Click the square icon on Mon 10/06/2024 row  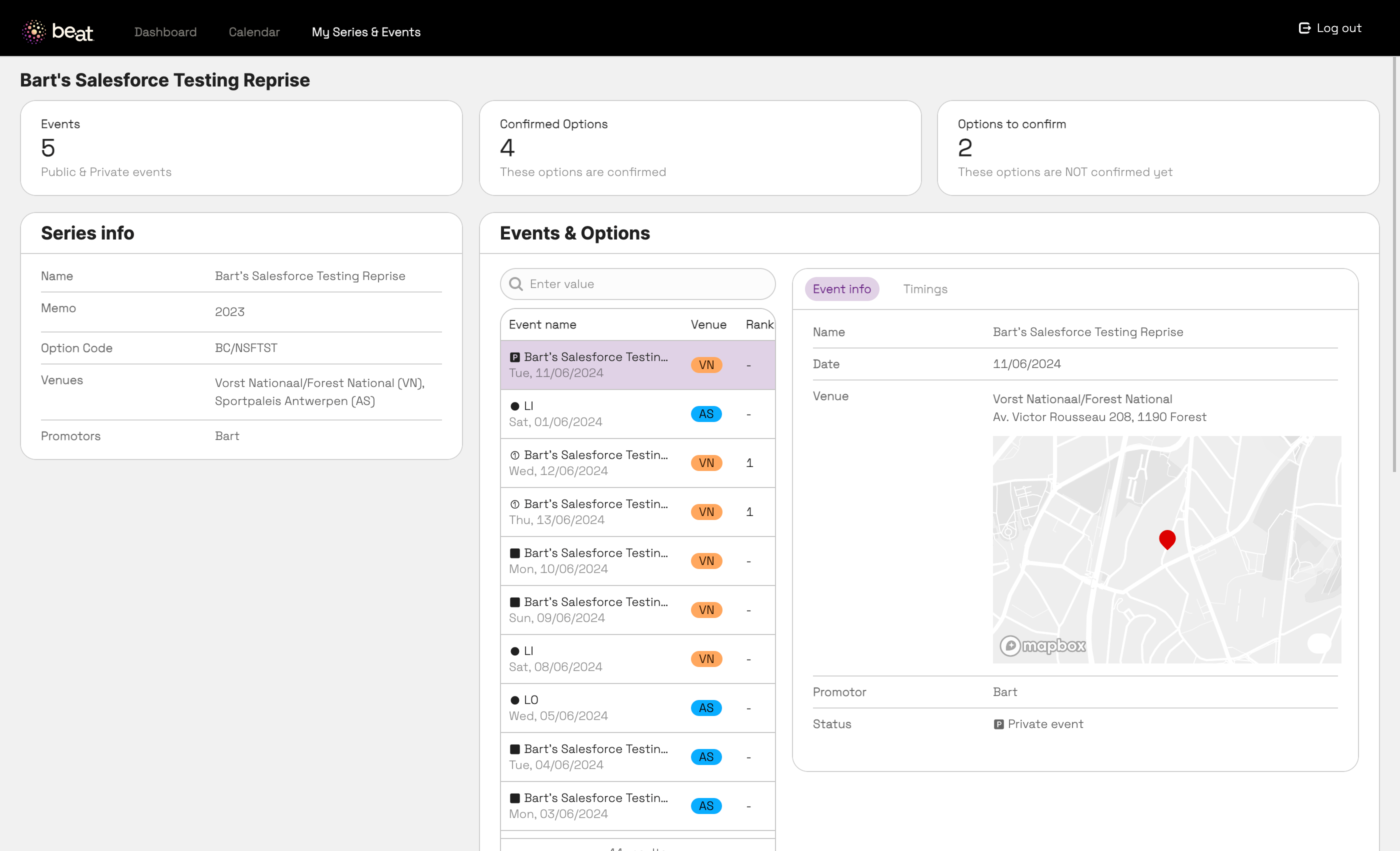(x=515, y=553)
